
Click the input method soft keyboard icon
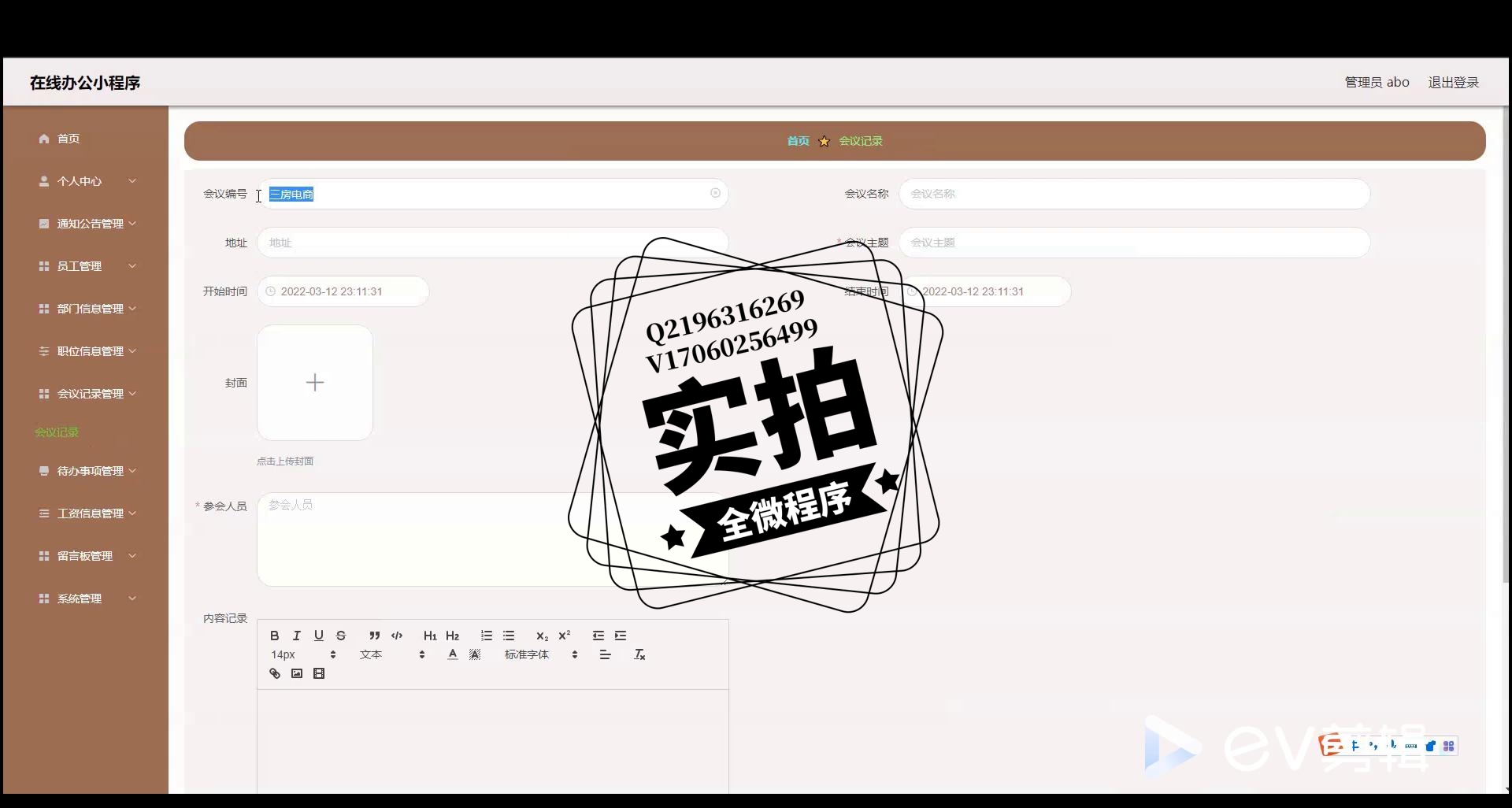tap(1411, 746)
